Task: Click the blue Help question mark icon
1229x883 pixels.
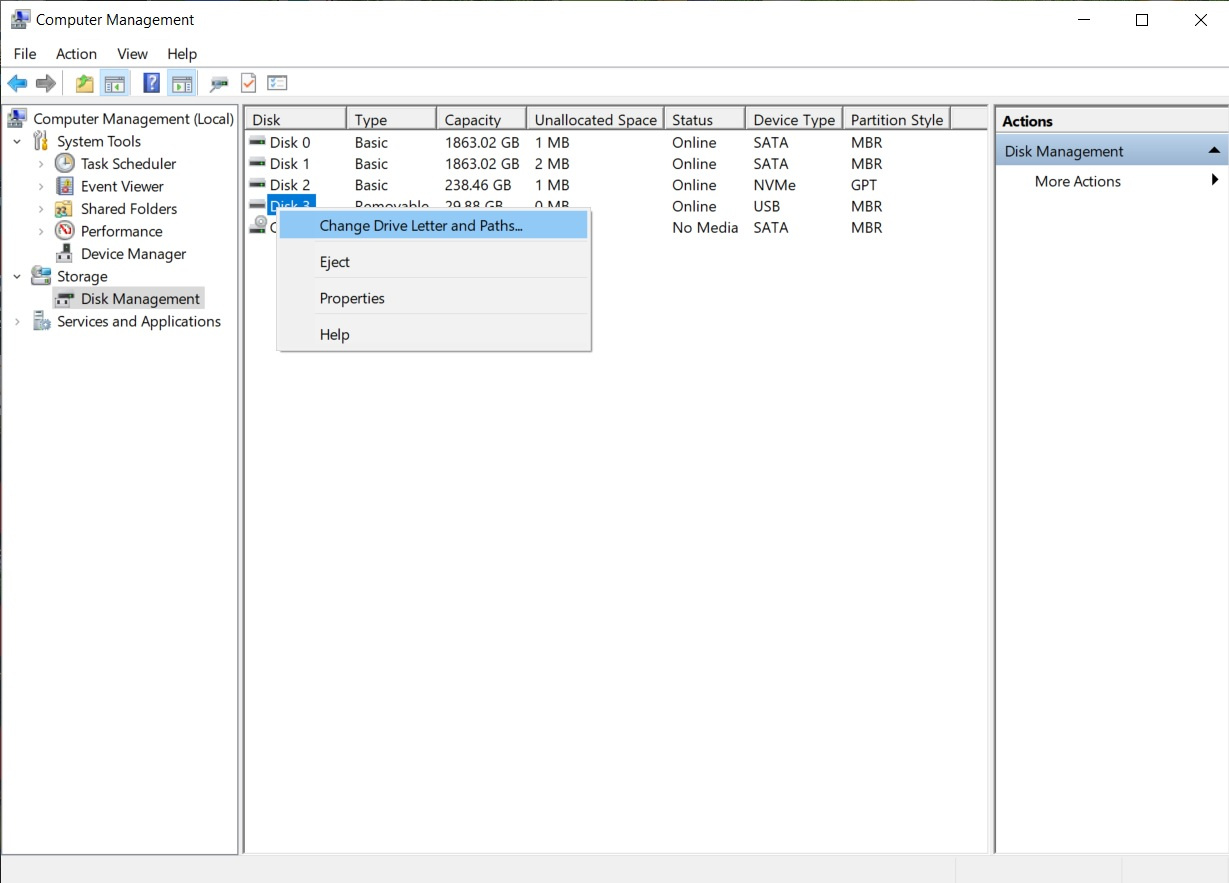Action: pyautogui.click(x=152, y=84)
